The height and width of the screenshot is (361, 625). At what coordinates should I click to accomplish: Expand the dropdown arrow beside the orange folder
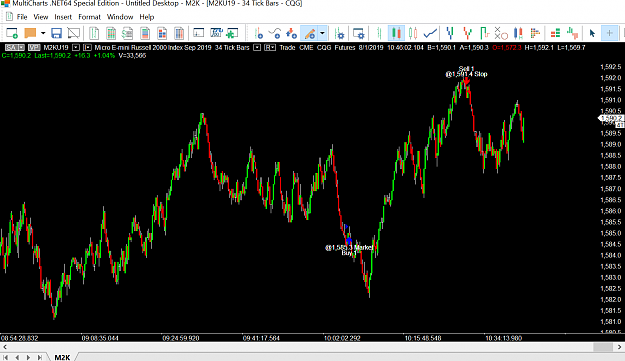click(43, 33)
